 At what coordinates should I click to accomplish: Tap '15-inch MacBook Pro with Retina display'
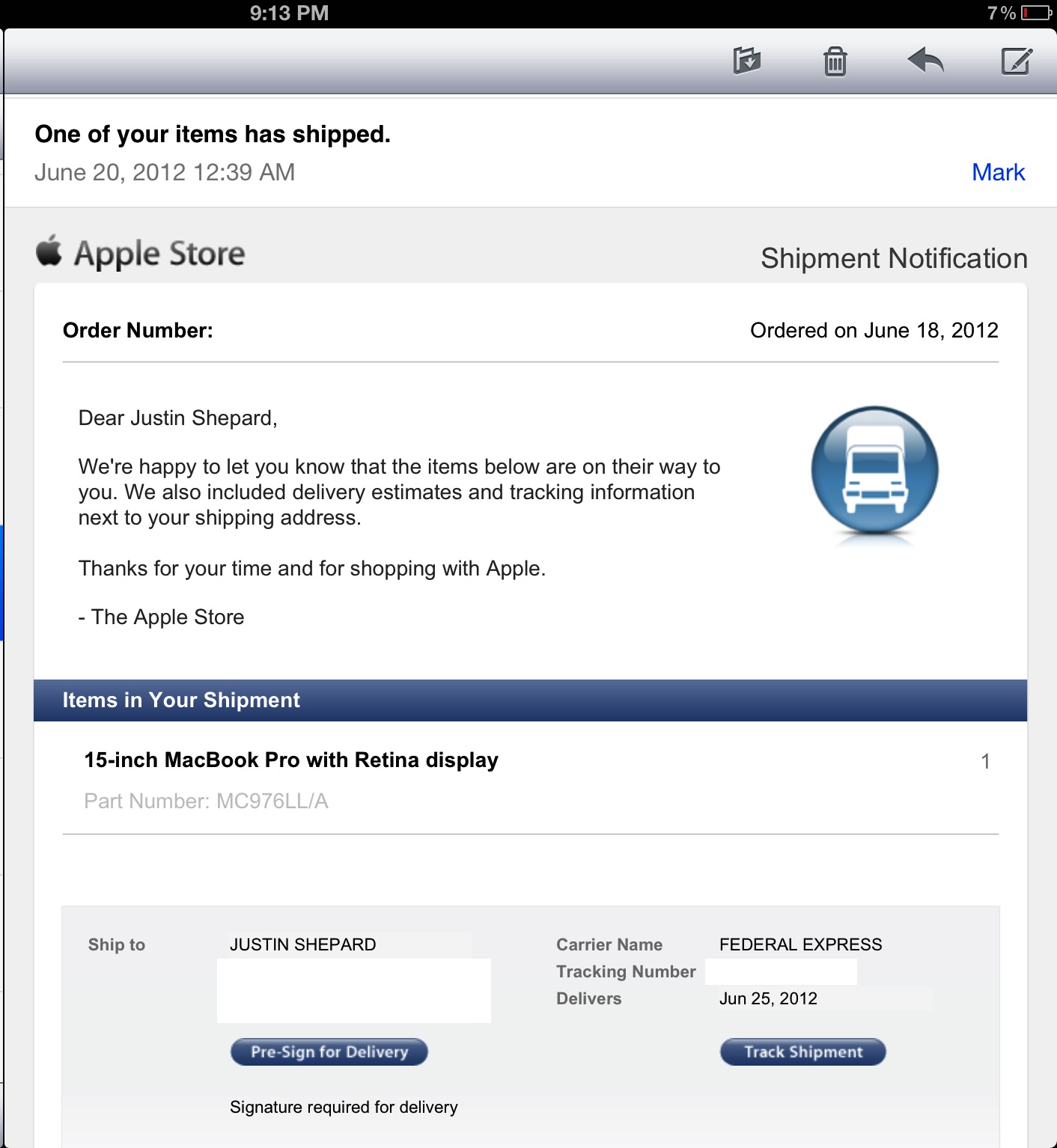point(291,760)
